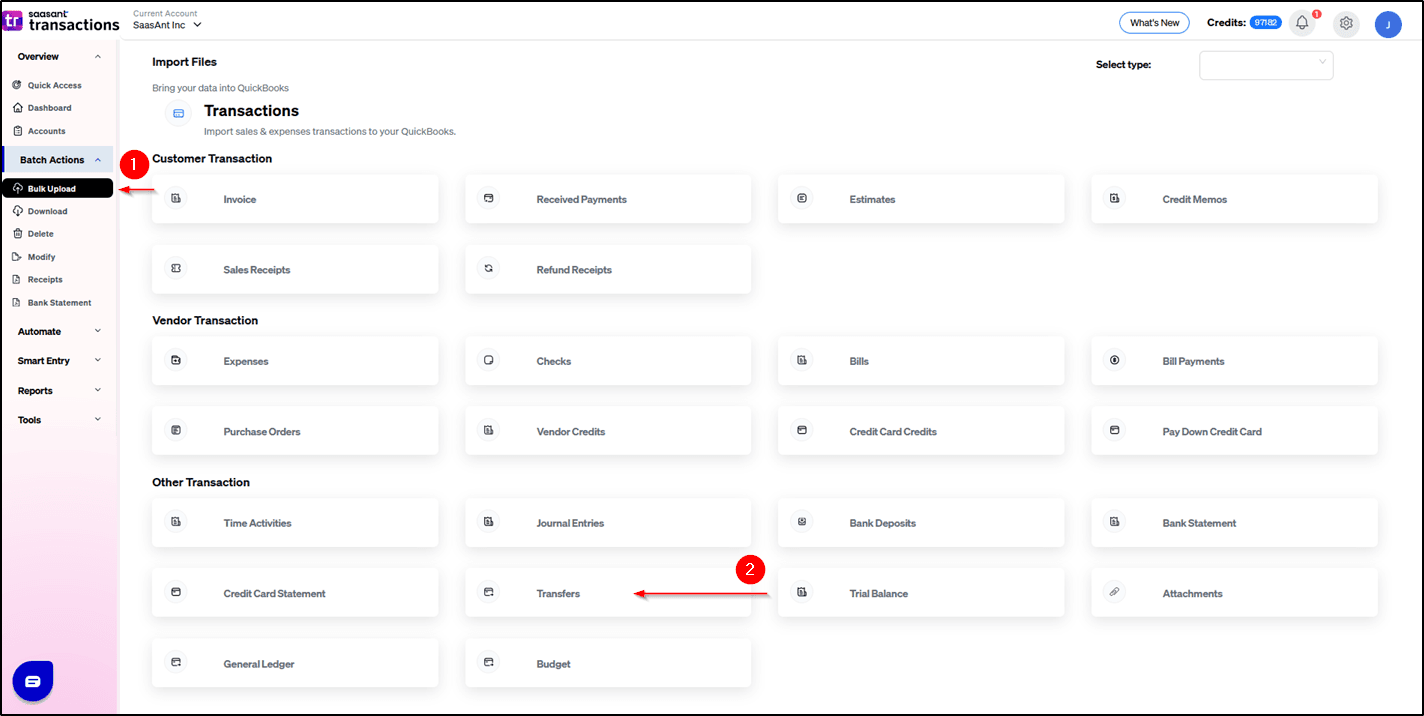Open the Select type dropdown
1424x716 pixels.
tap(1266, 65)
